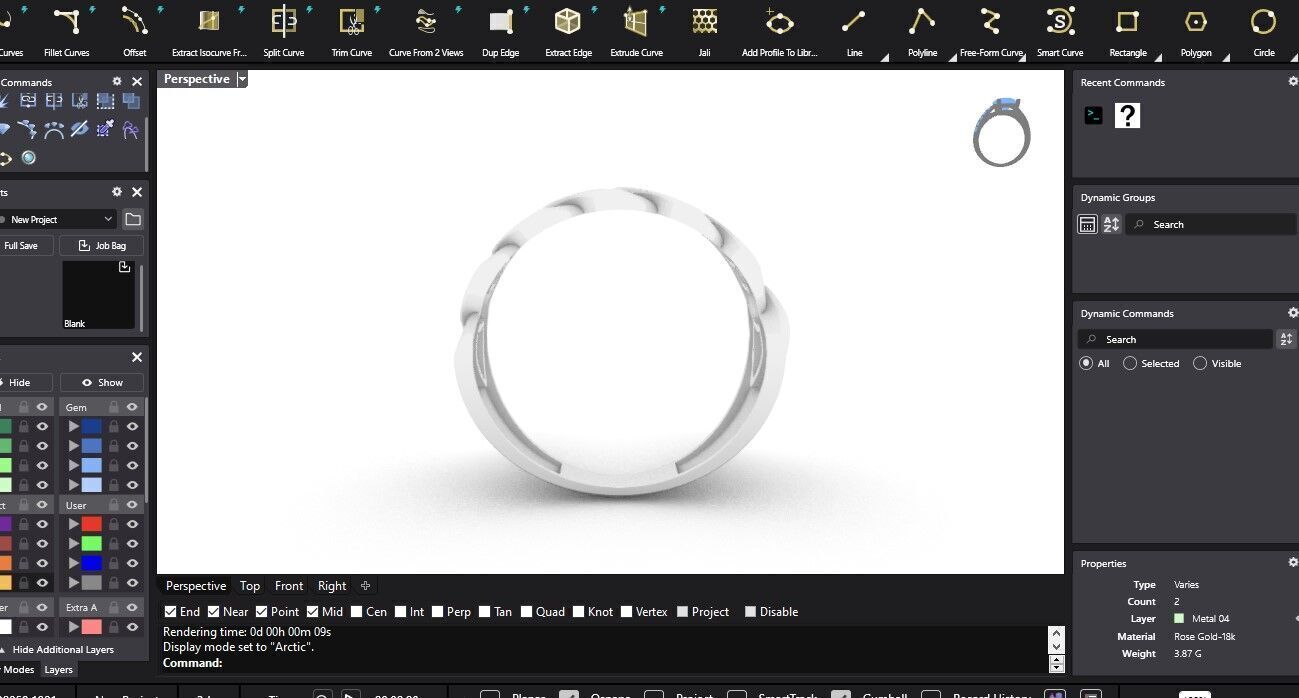This screenshot has height=698, width=1299.
Task: Open the project folder icon button
Action: (133, 219)
